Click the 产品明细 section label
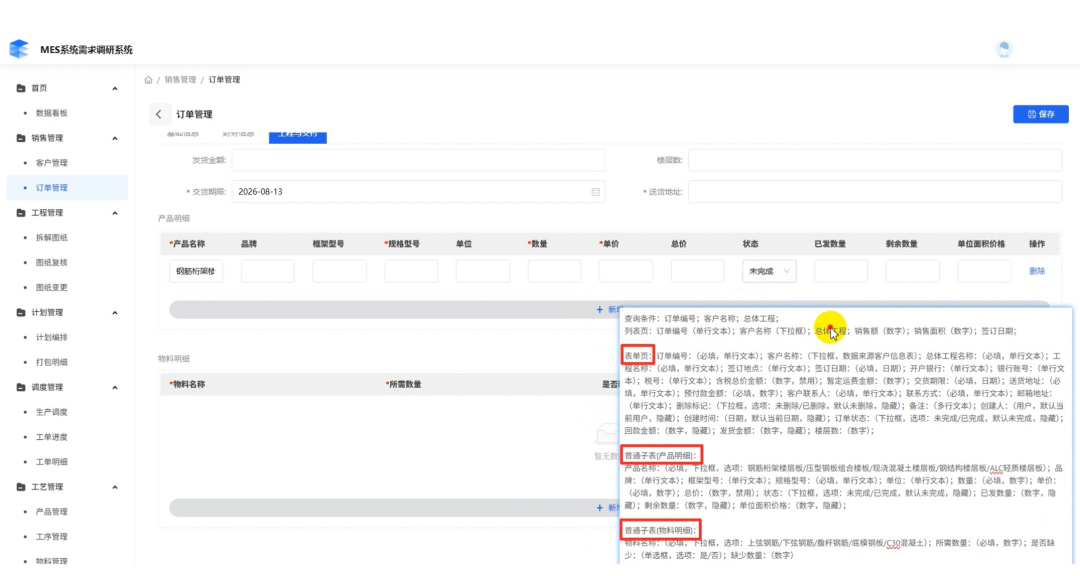This screenshot has height=576, width=1080. (x=174, y=218)
